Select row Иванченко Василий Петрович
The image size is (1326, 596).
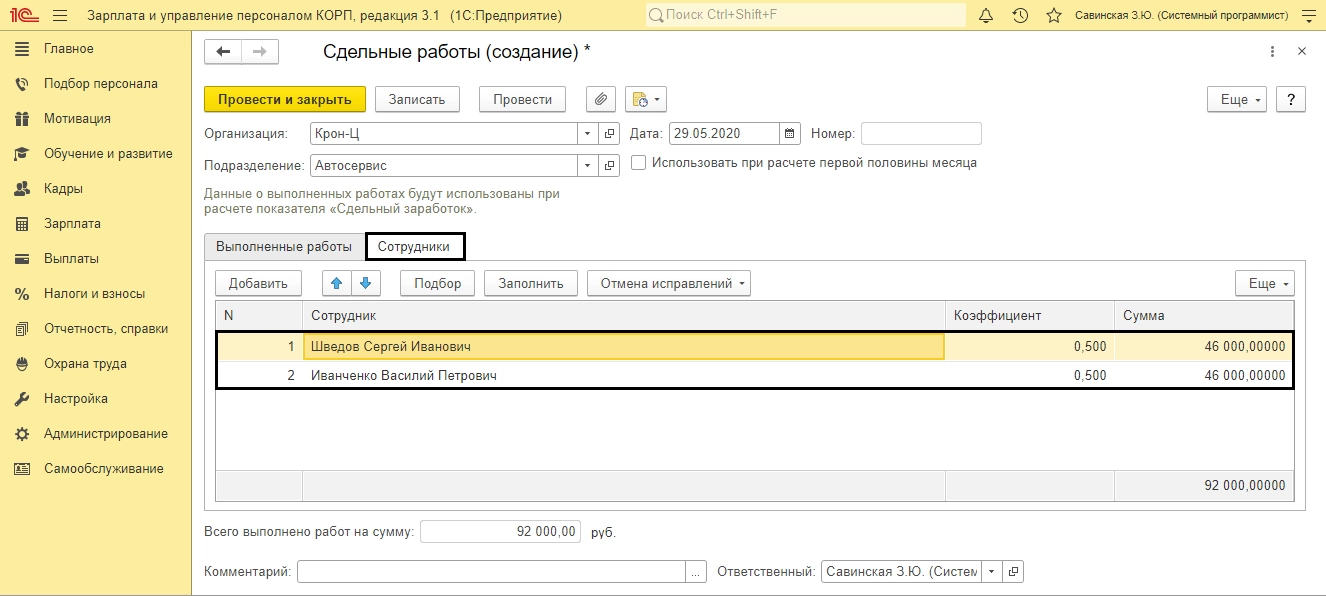click(754, 375)
